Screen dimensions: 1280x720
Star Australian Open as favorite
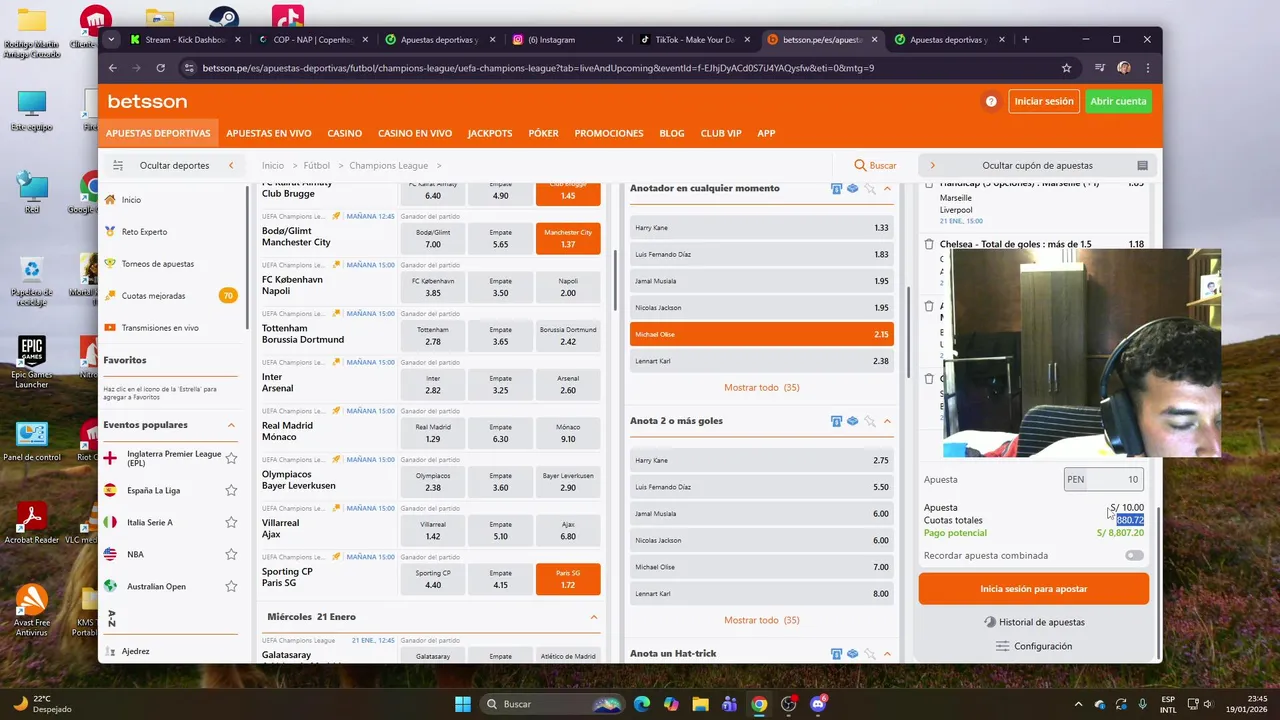click(x=231, y=586)
